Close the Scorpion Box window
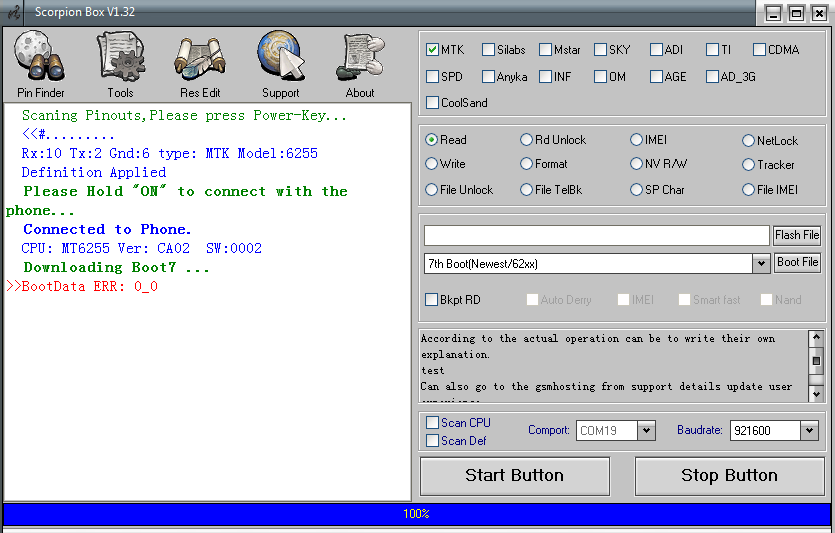The height and width of the screenshot is (533, 835). coord(819,13)
